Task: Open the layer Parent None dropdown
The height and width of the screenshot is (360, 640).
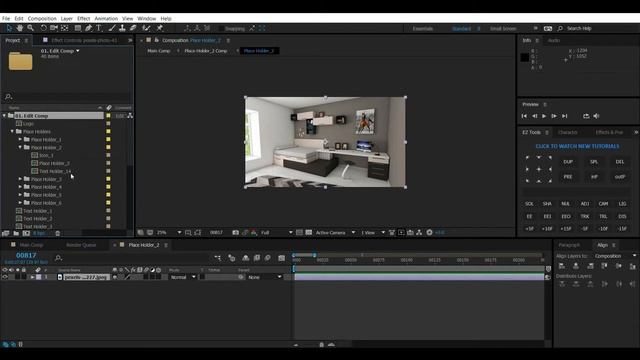Action: [x=265, y=277]
